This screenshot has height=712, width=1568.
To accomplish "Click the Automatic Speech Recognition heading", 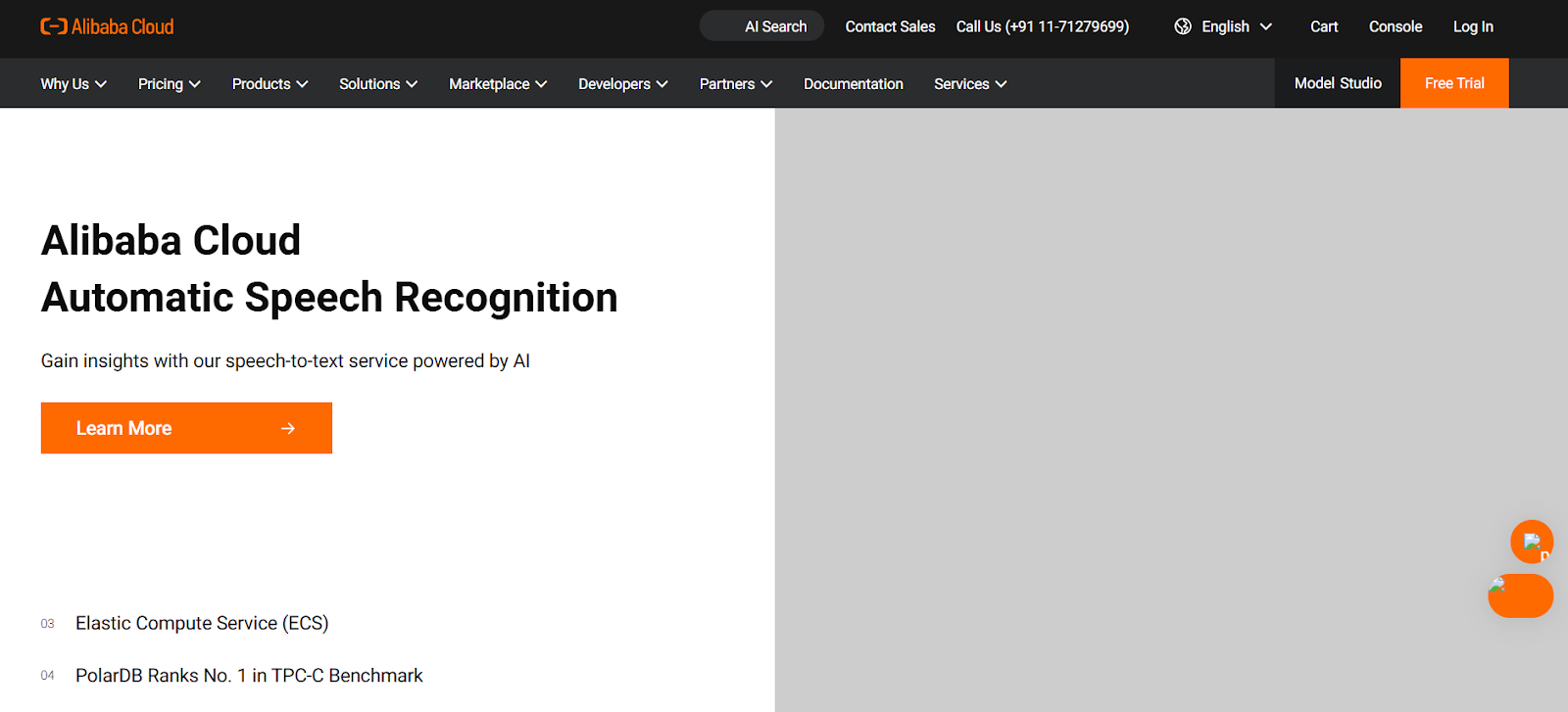I will tap(329, 298).
